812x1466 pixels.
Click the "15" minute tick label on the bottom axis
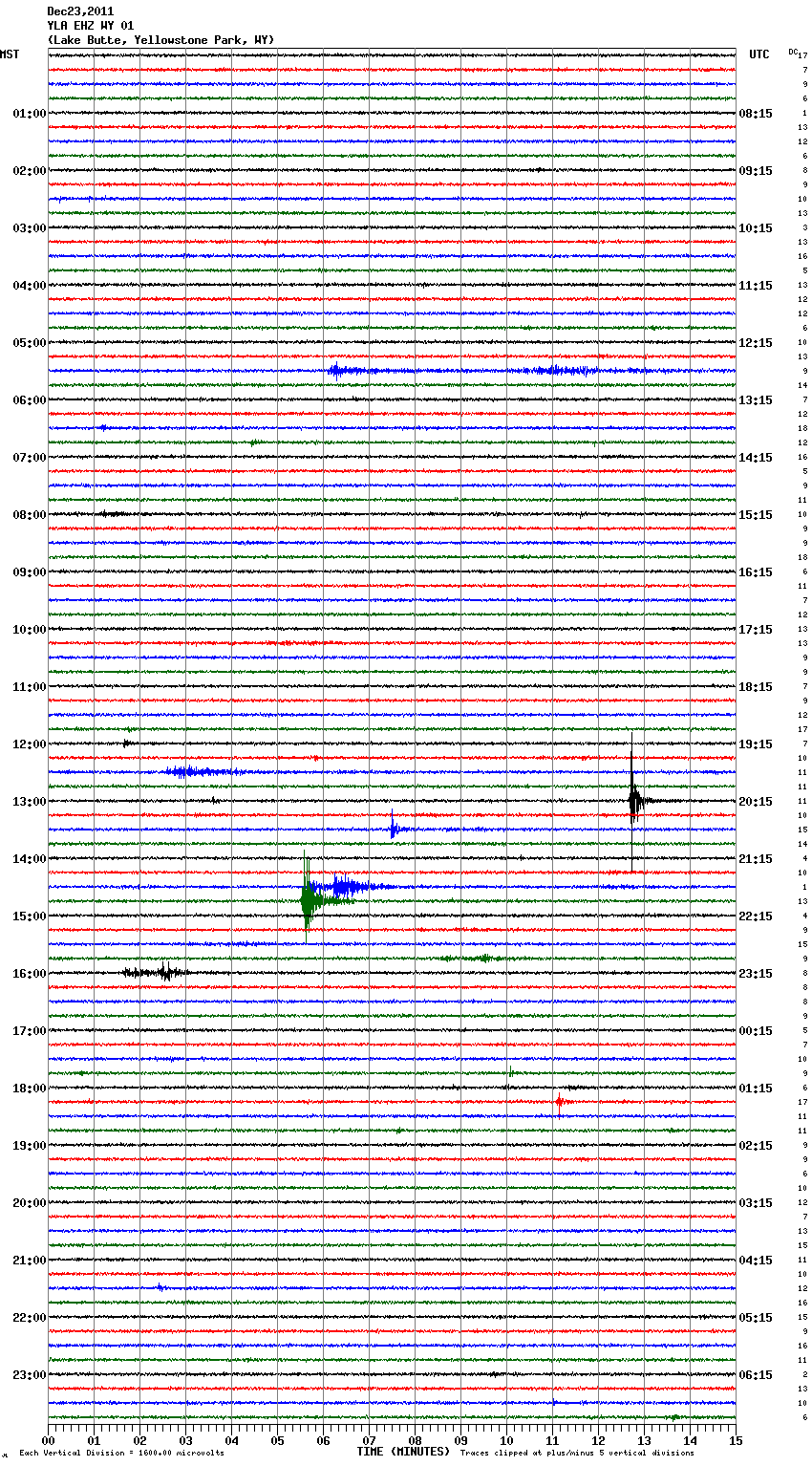tap(736, 1440)
